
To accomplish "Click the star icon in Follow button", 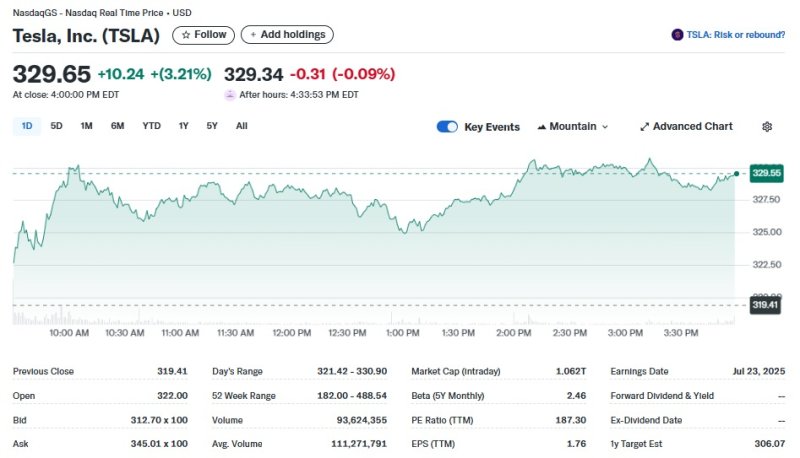I will pyautogui.click(x=186, y=35).
